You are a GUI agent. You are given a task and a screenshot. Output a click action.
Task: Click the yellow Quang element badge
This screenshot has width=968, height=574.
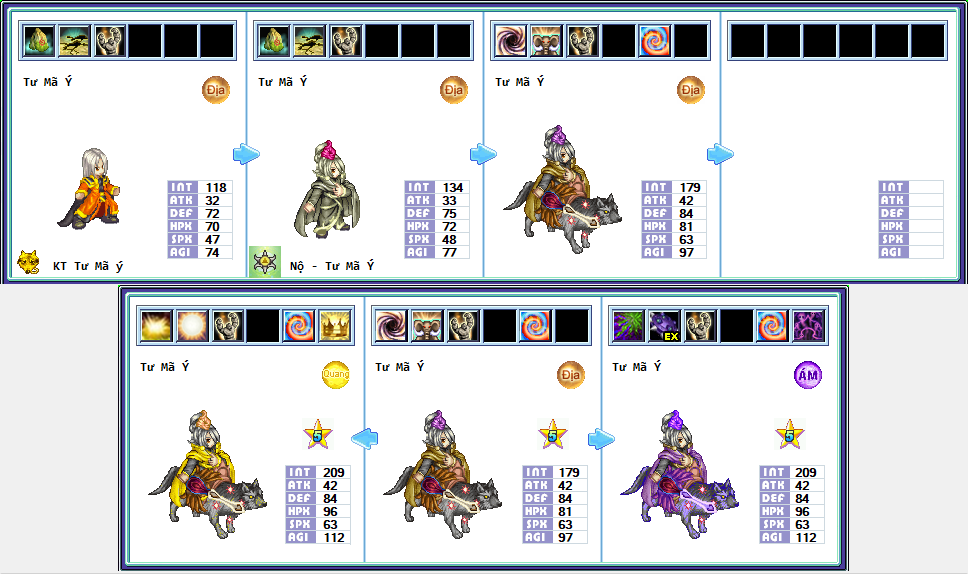coord(336,375)
